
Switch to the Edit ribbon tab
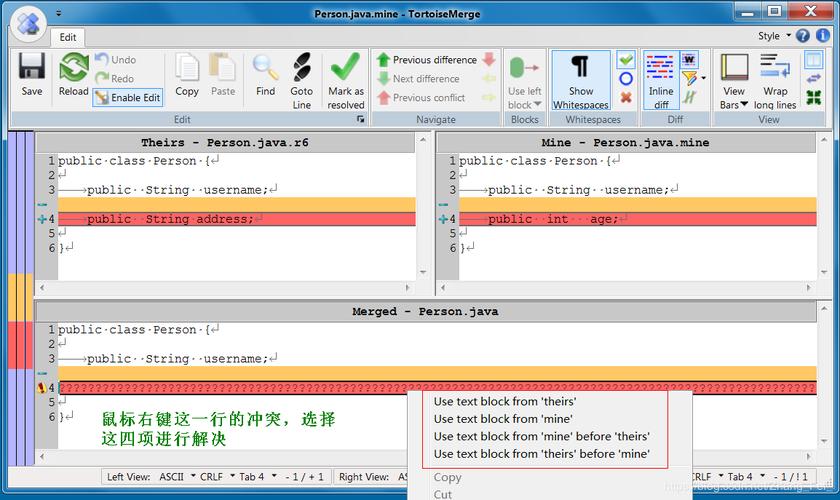[x=67, y=37]
